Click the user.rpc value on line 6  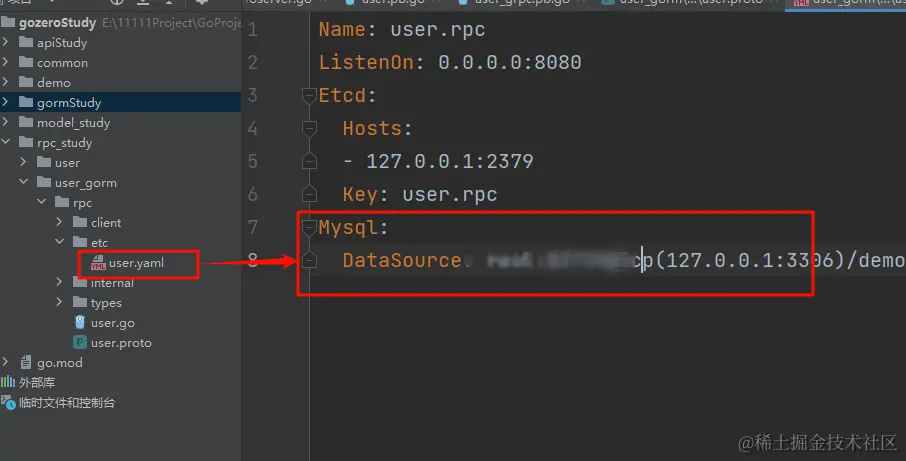coord(450,195)
